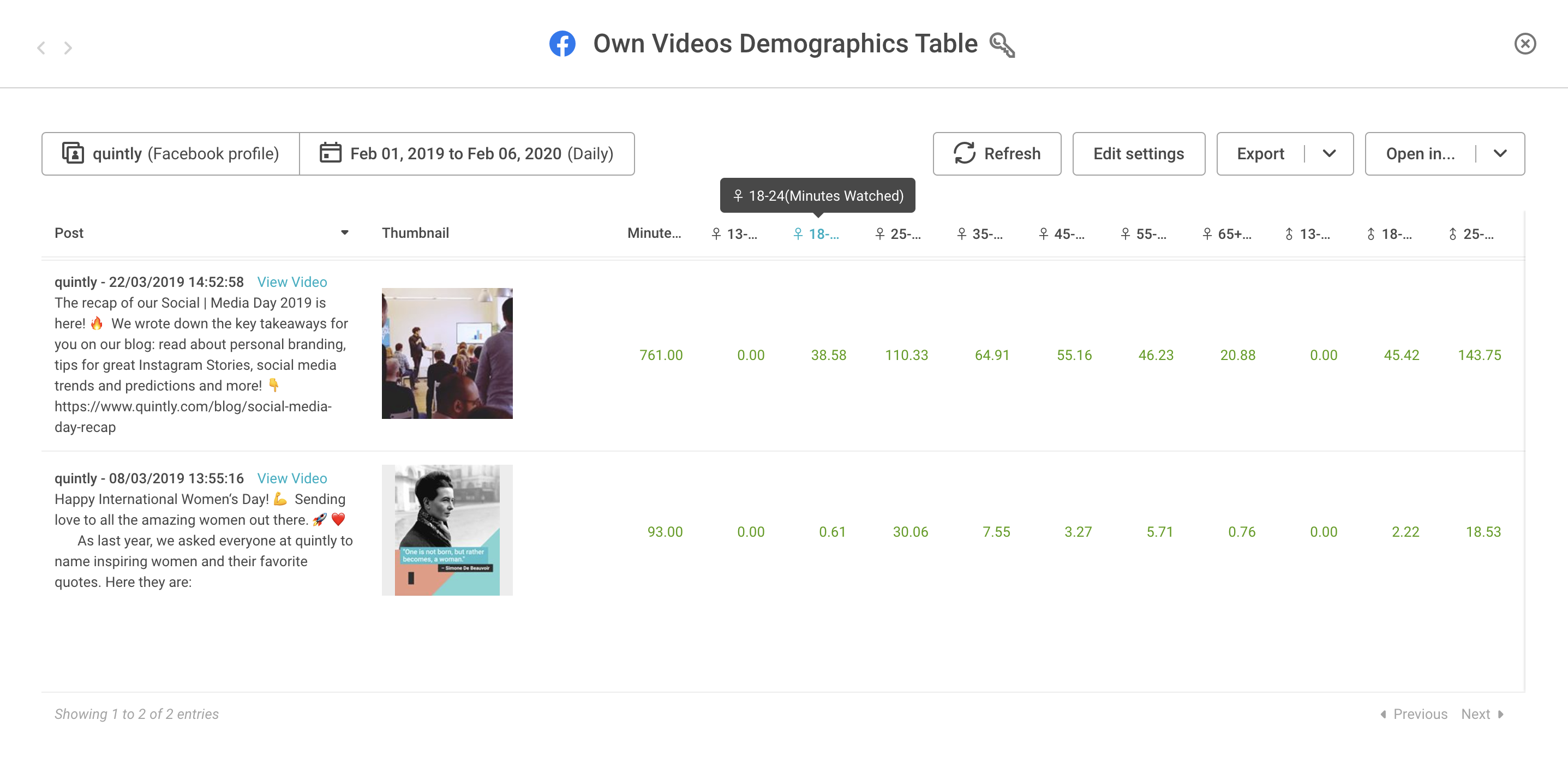
Task: Click the 110.33 value
Action: click(x=906, y=355)
